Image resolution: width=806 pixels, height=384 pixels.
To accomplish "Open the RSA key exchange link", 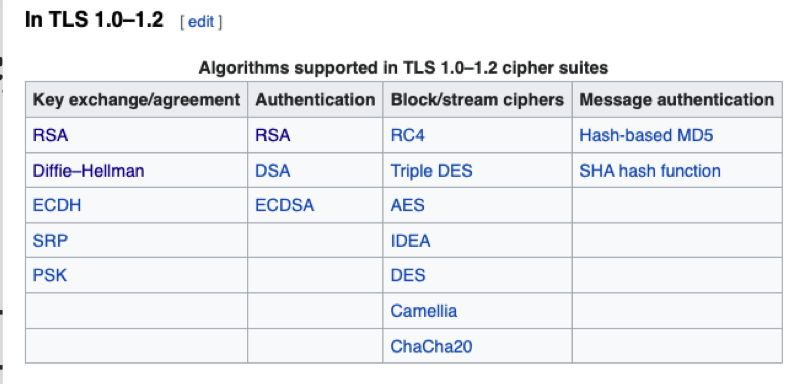I will point(50,135).
